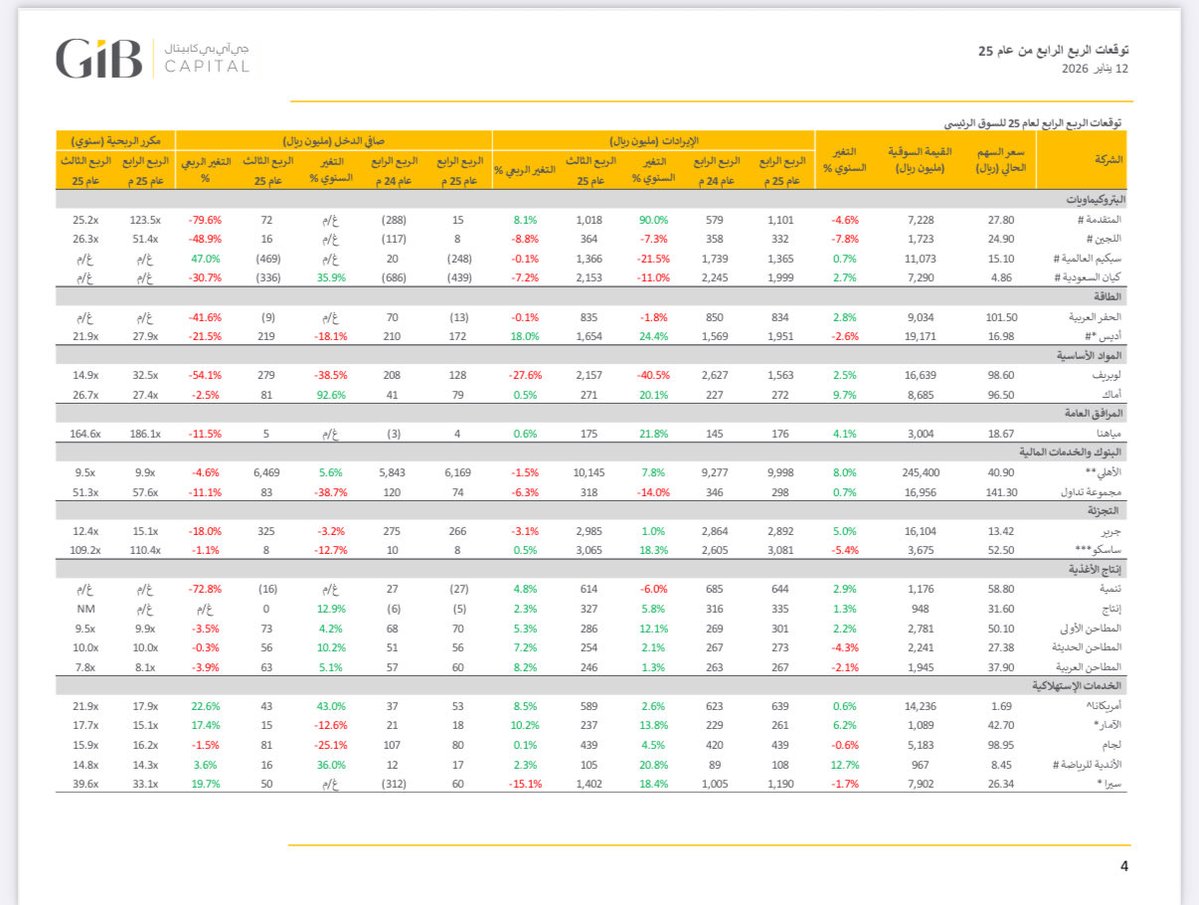The image size is (1199, 905).
Task: Click company name 'المتقدمة #'
Action: (1099, 220)
